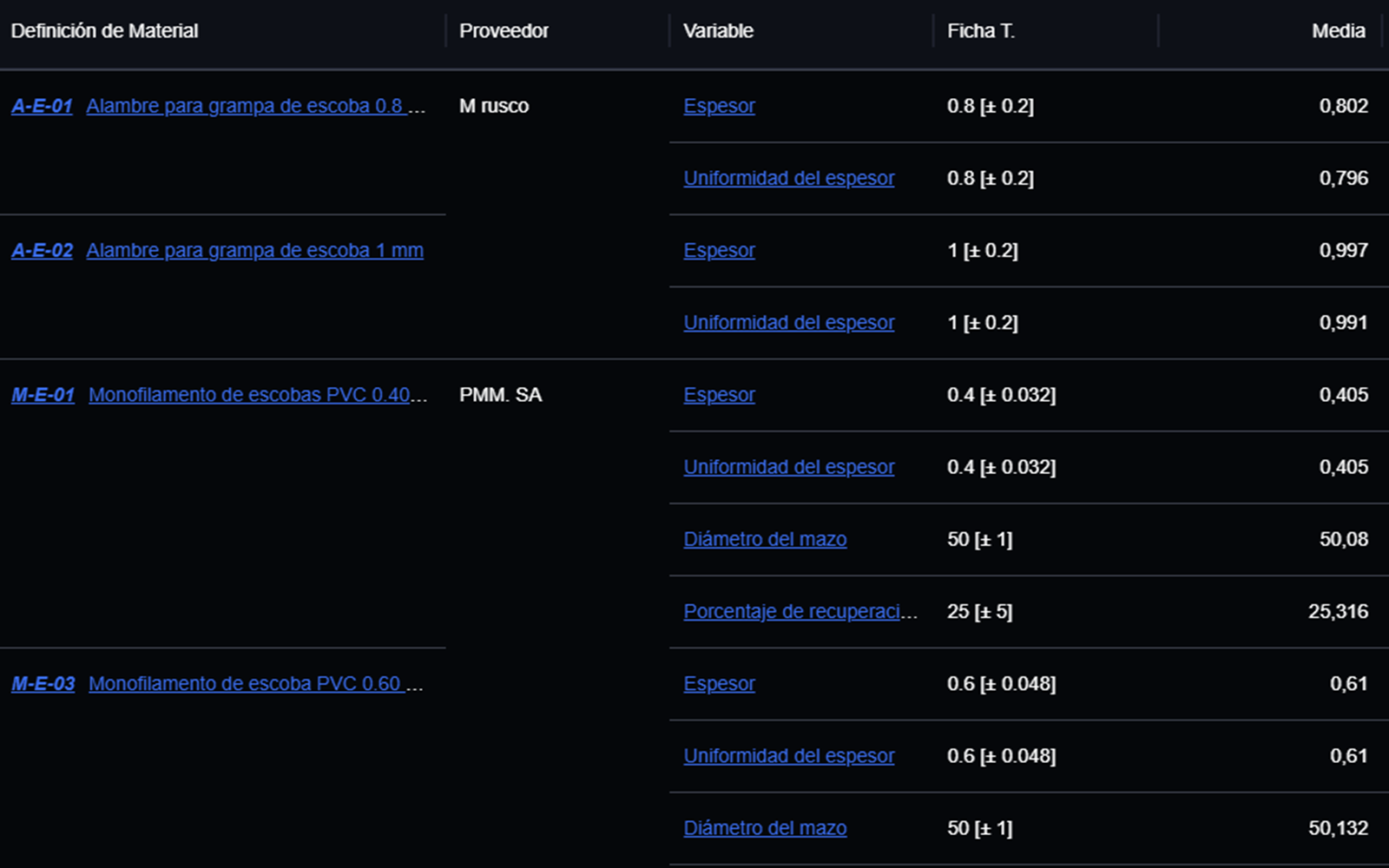The image size is (1389, 868).
Task: Open material code A-E-02 link
Action: click(42, 250)
